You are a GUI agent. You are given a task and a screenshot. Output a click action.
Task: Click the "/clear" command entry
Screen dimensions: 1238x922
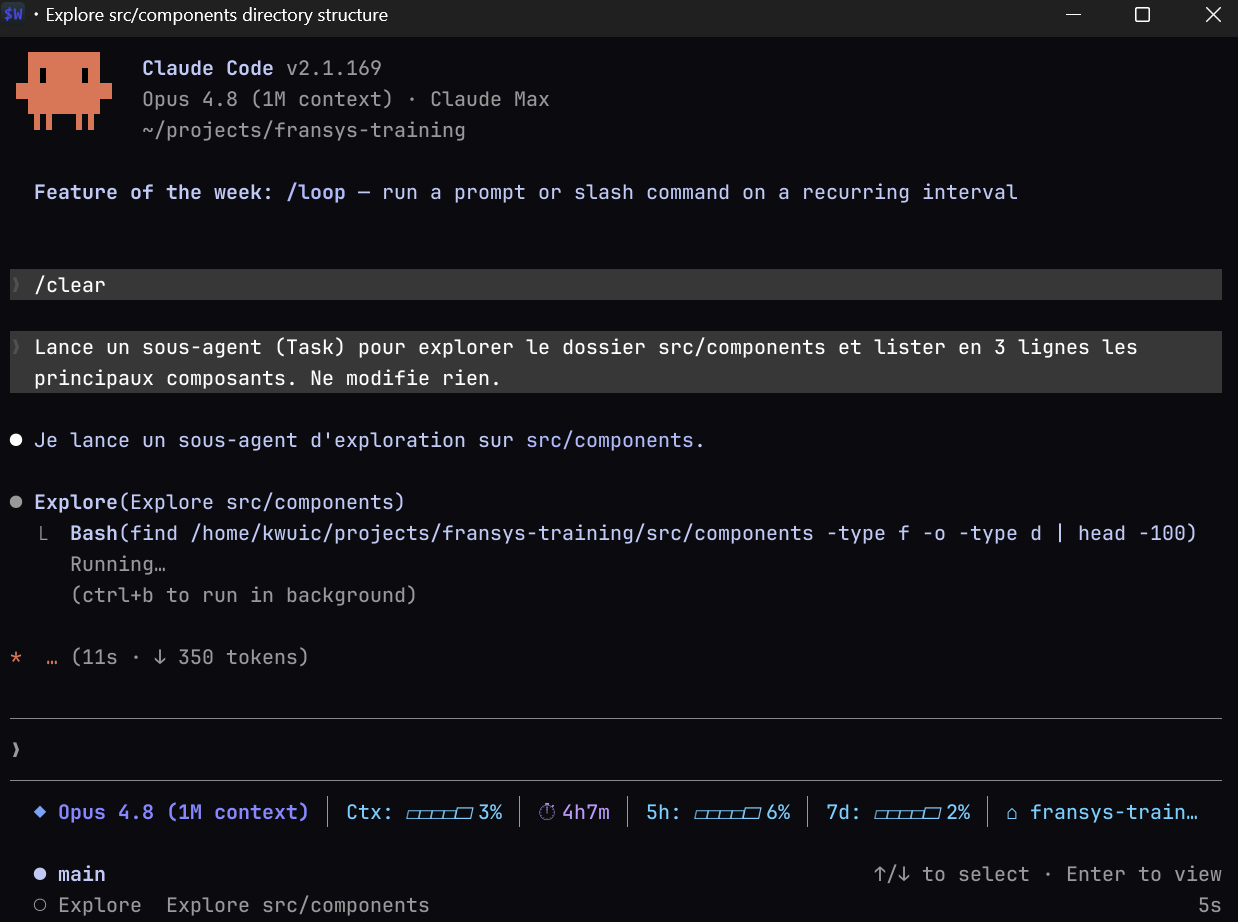(616, 285)
